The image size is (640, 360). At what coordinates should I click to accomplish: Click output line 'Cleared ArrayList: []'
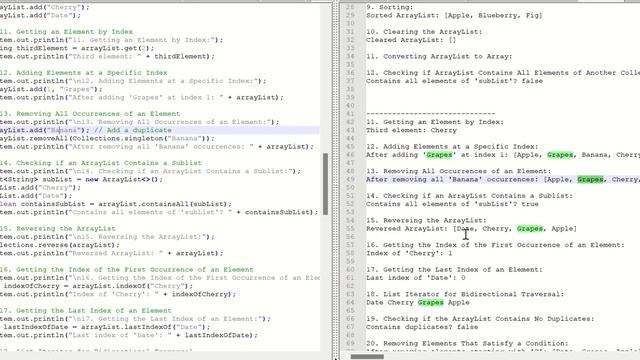(x=411, y=40)
